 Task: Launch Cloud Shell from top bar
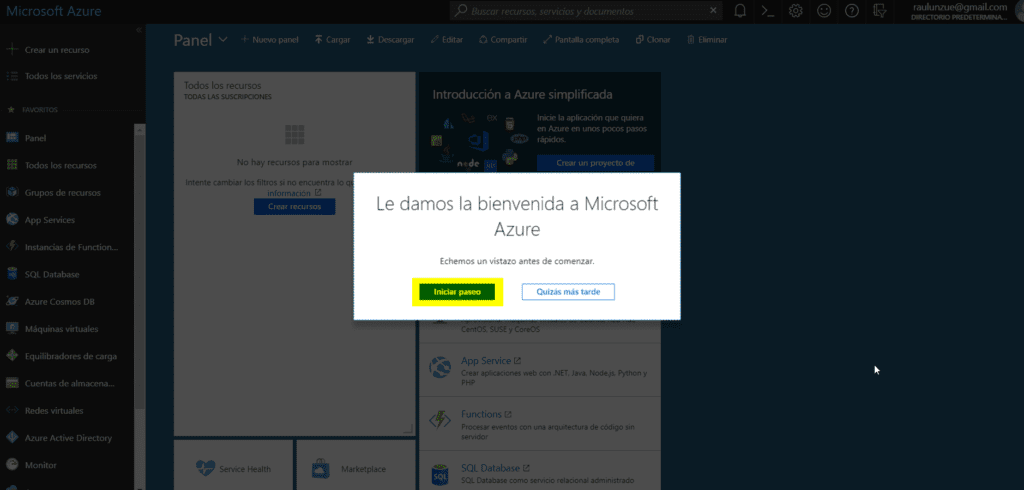pyautogui.click(x=768, y=11)
